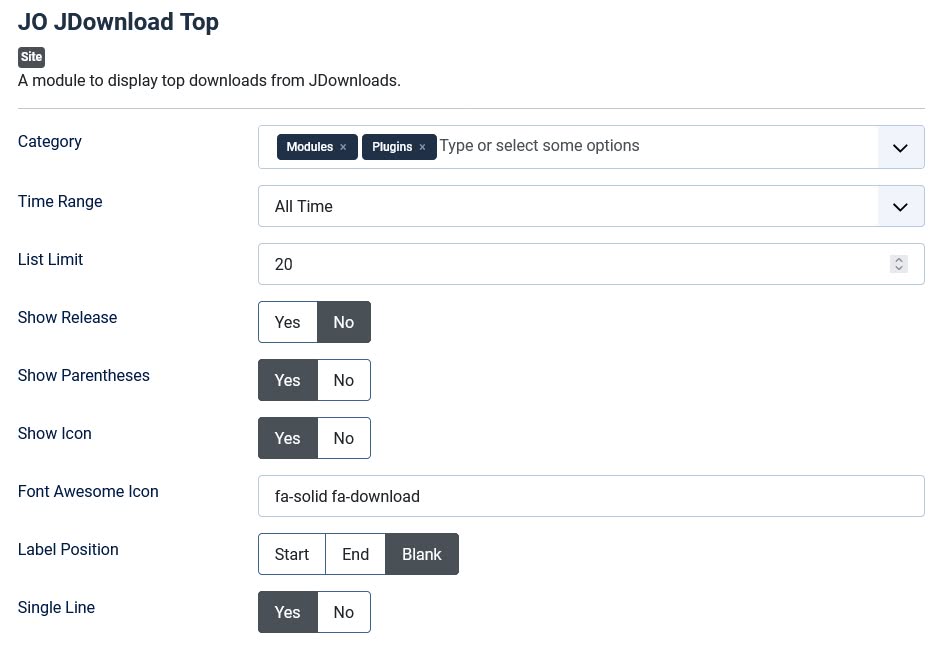Click the Site badge

(x=31, y=57)
